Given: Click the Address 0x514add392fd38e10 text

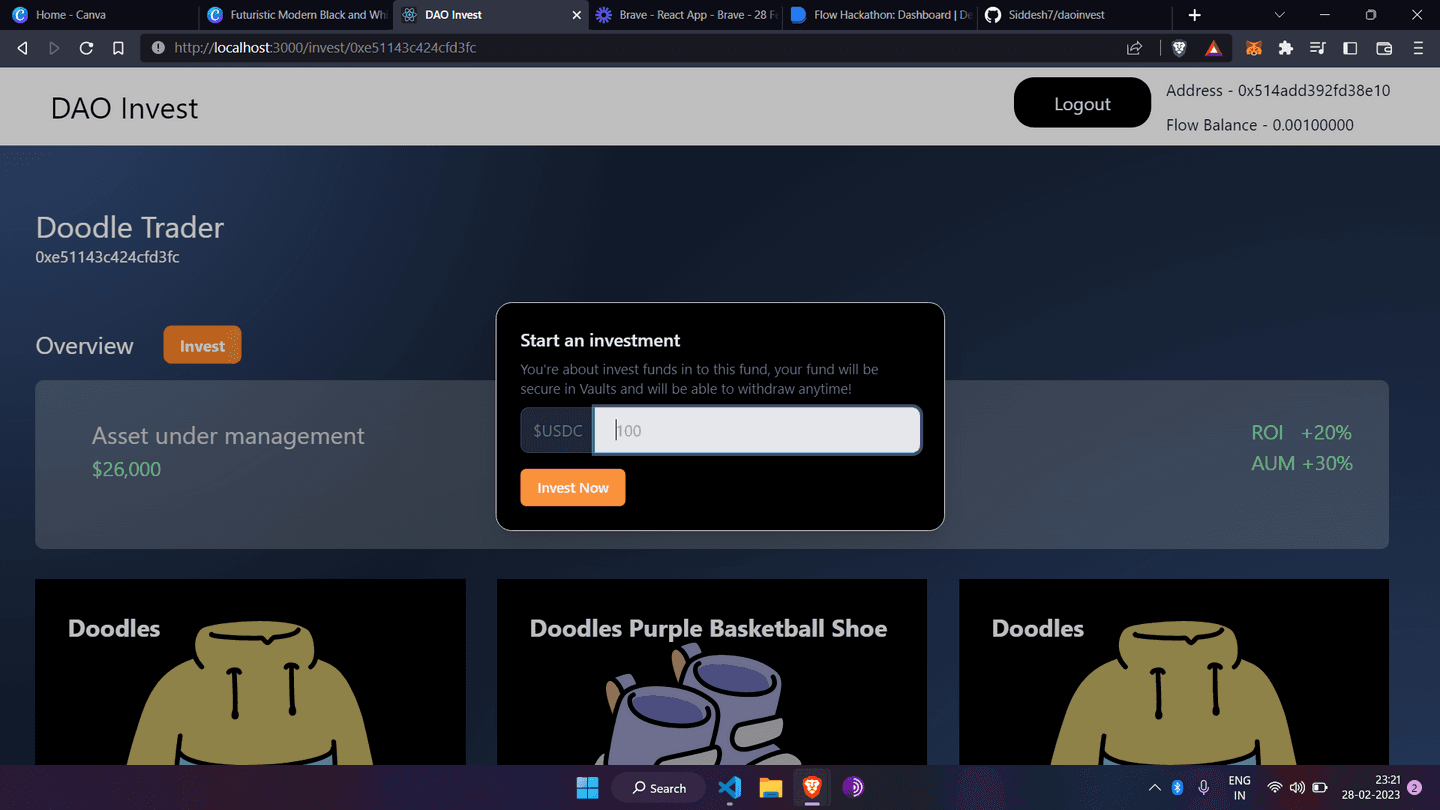Looking at the screenshot, I should (1278, 90).
